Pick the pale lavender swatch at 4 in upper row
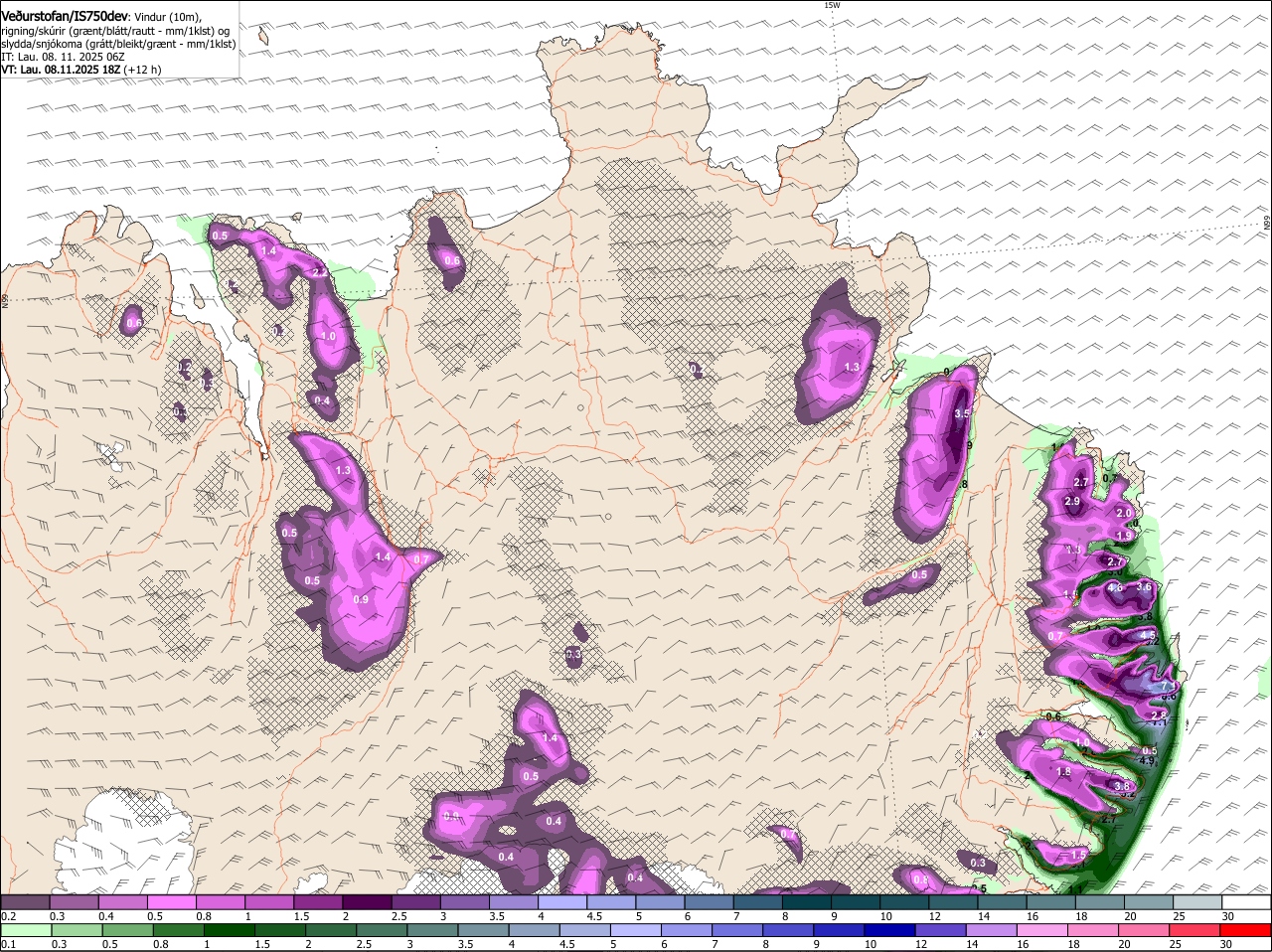Viewport: 1272px width, 952px height. (x=561, y=902)
